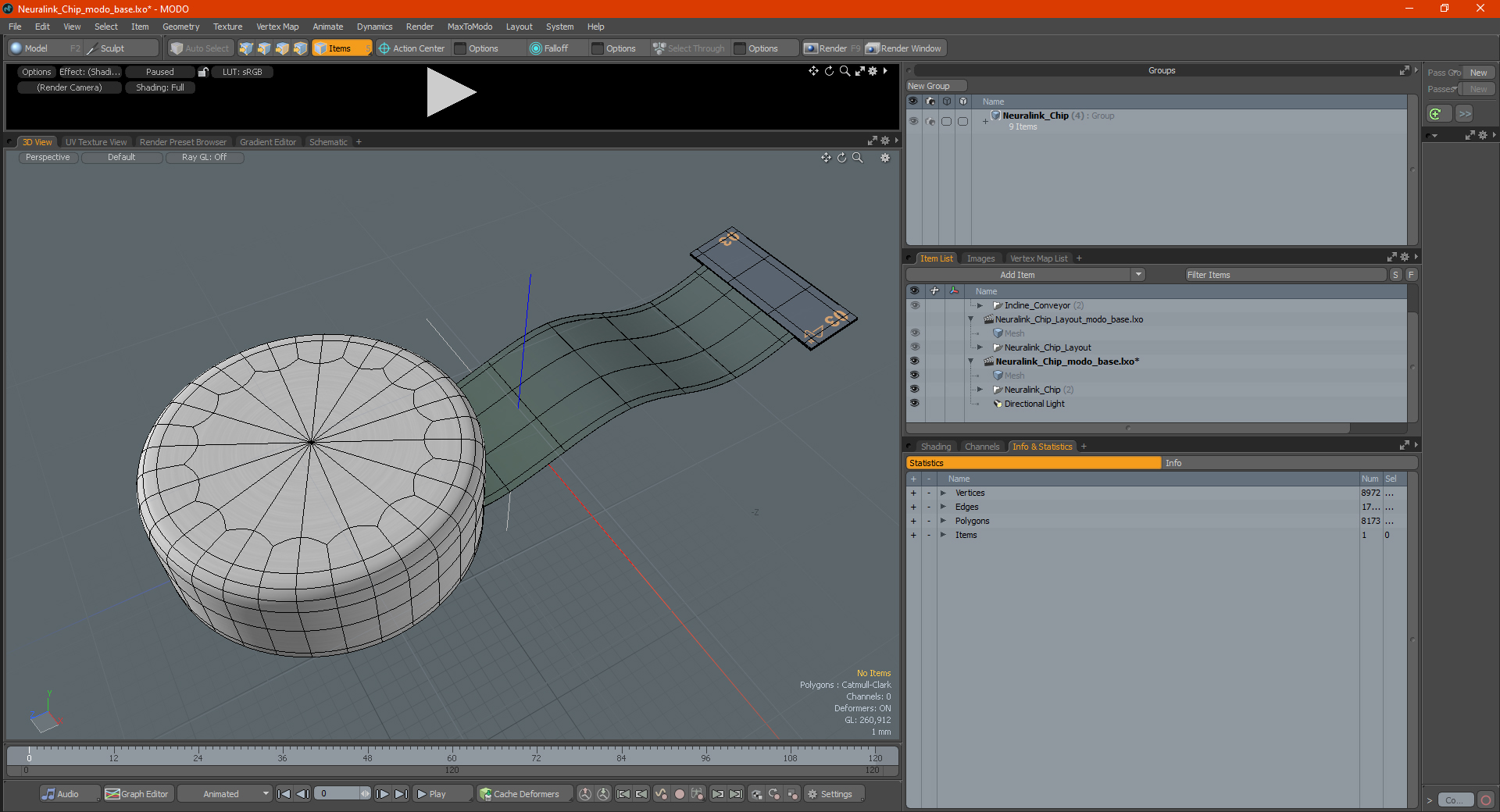This screenshot has width=1500, height=812.
Task: Toggle visibility of Neuralink_Chip_Layout item
Action: (915, 347)
